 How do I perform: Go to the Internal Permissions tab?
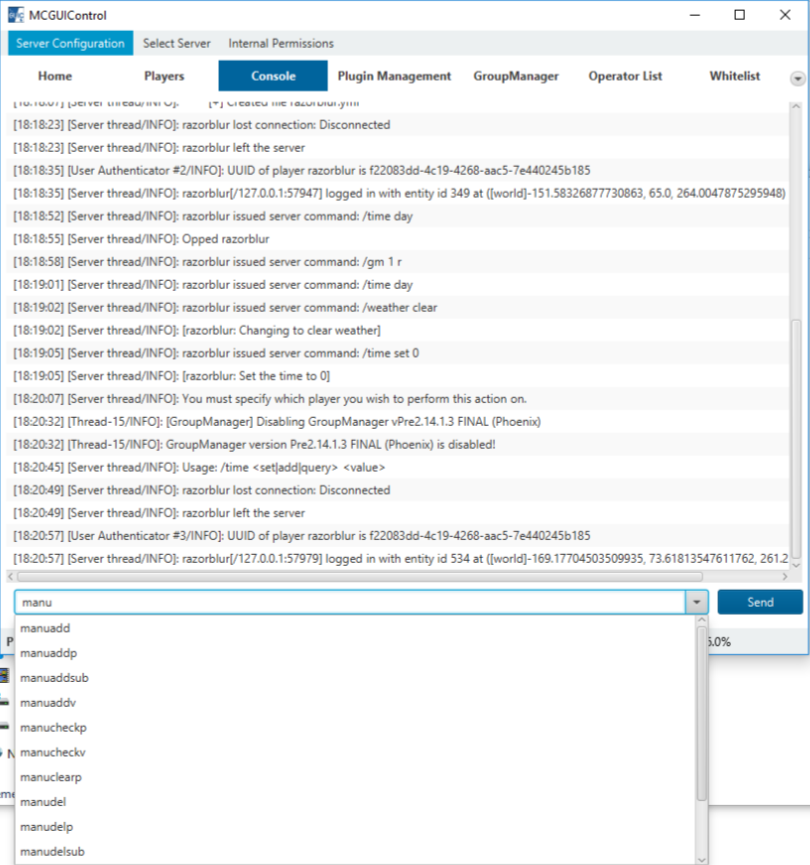[281, 43]
